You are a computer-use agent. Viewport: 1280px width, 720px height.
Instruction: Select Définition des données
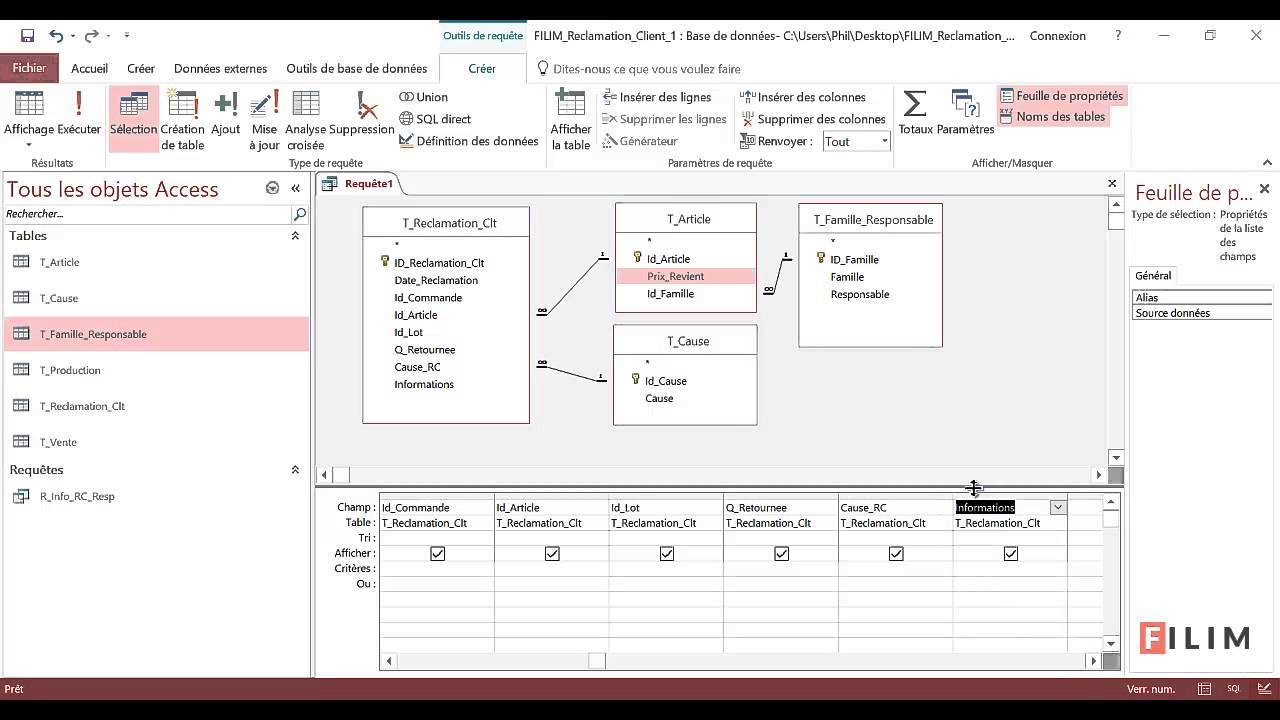tap(469, 141)
